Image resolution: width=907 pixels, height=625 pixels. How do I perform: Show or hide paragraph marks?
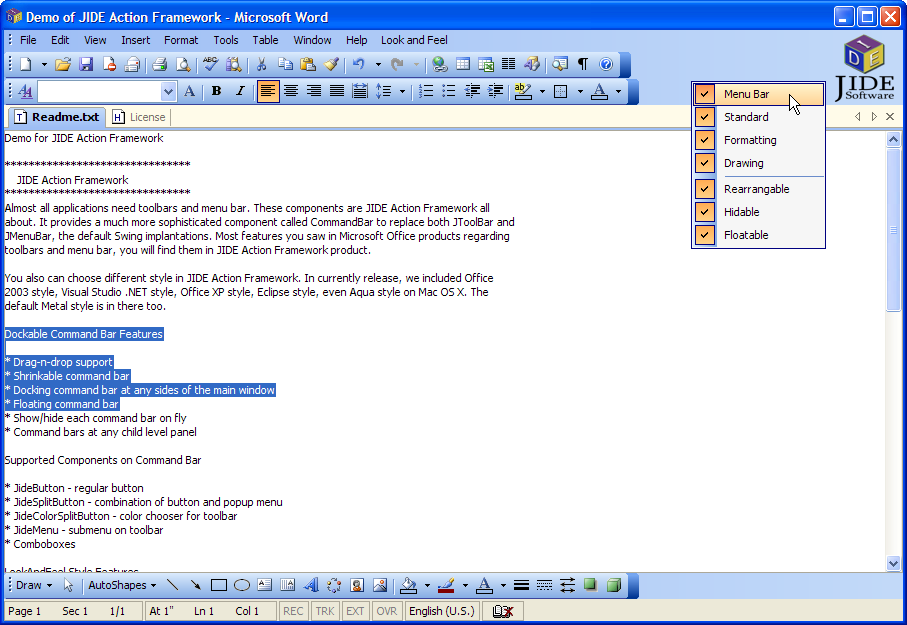tap(583, 64)
